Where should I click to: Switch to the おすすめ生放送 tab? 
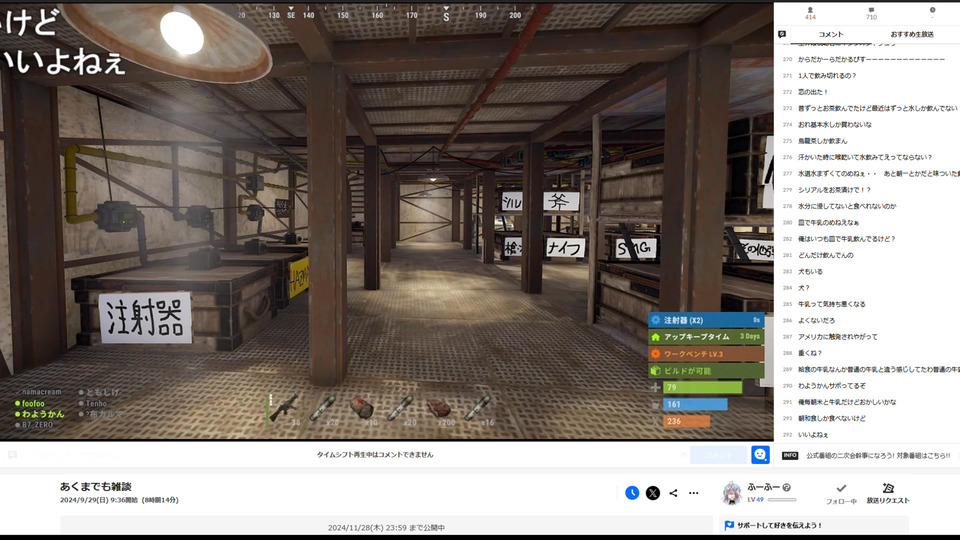point(912,34)
